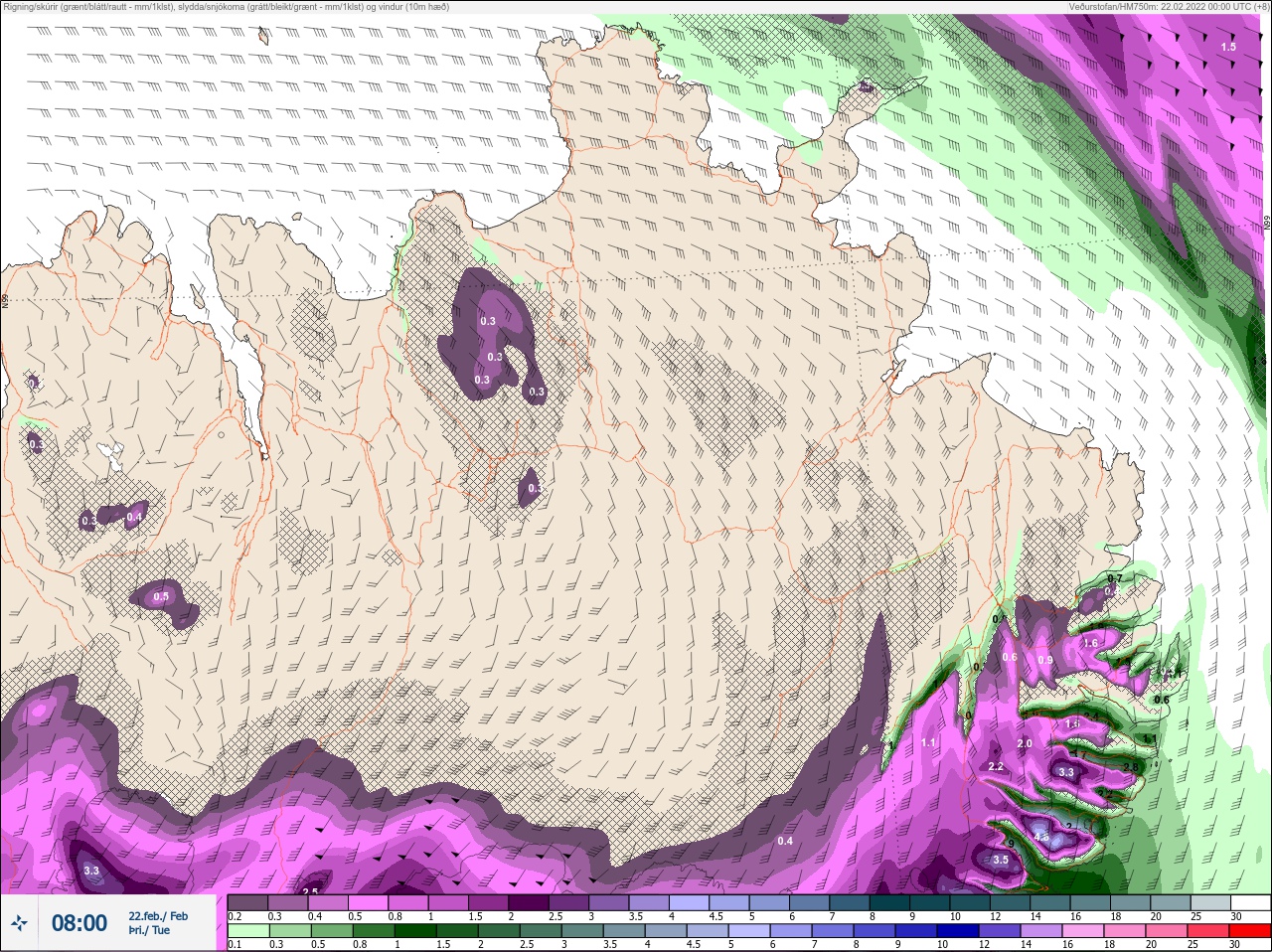The image size is (1272, 952).
Task: Pick the red bottom legend swatch right of 30
Action: coord(1250,931)
